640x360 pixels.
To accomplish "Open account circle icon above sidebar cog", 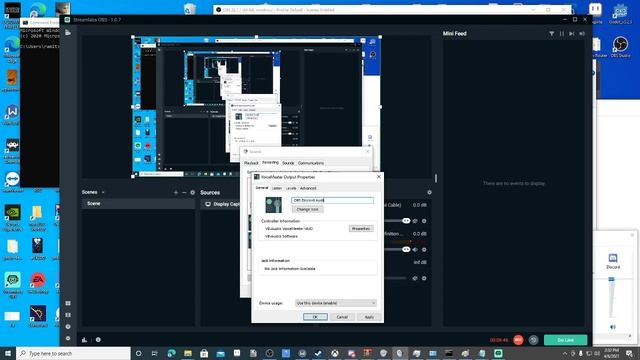I will click(68, 327).
